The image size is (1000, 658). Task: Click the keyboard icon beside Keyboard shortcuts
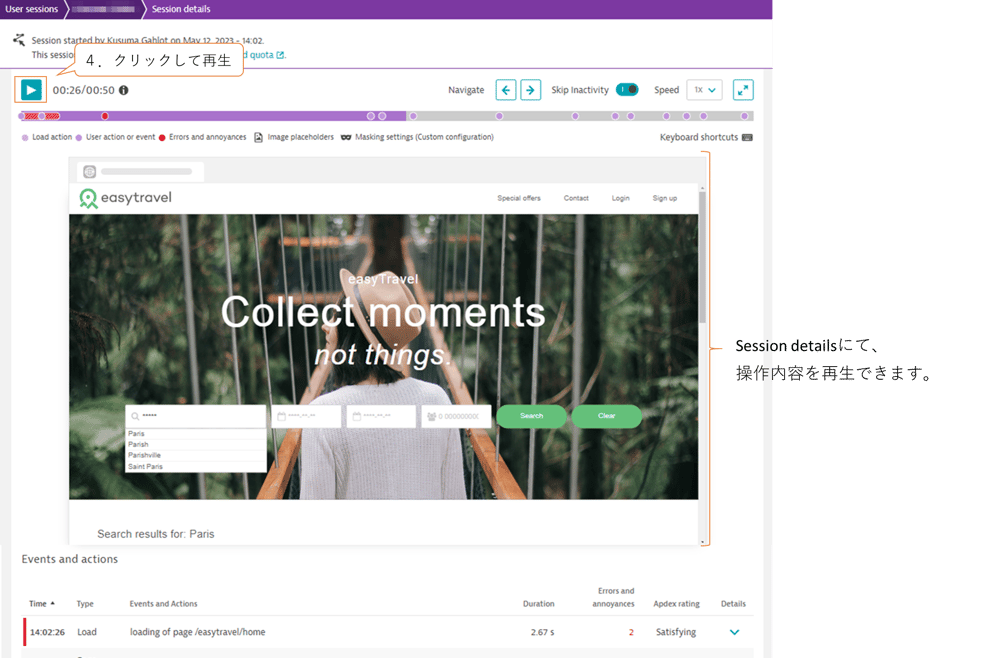click(747, 137)
